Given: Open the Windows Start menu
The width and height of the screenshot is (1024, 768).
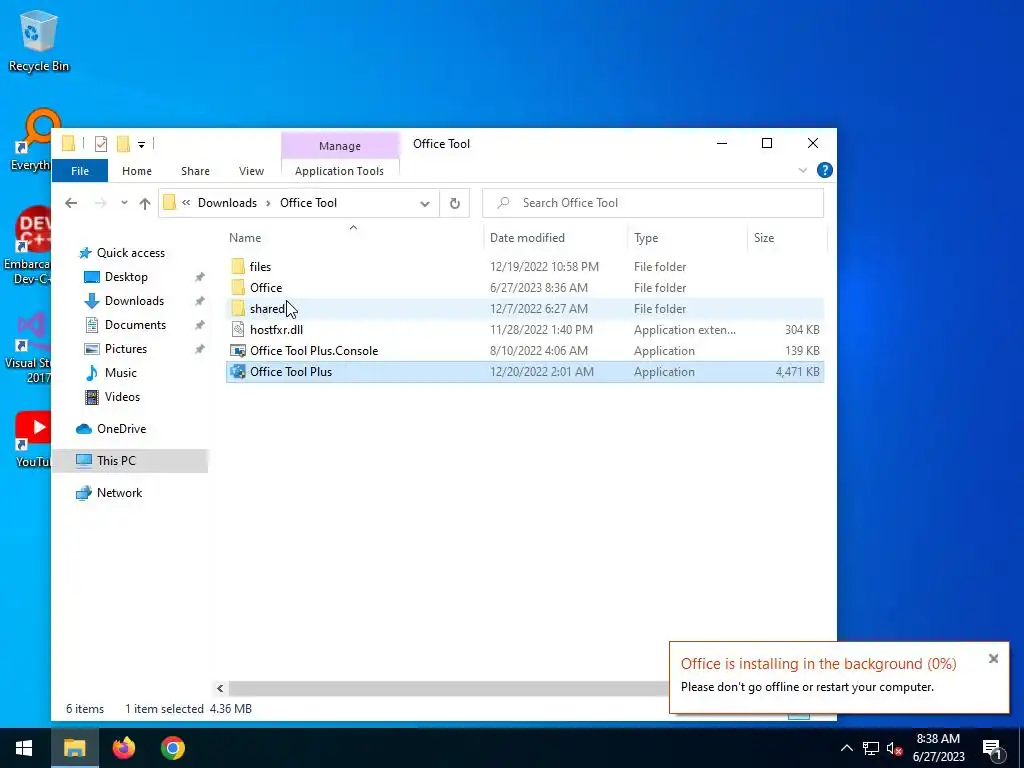Looking at the screenshot, I should (24, 748).
